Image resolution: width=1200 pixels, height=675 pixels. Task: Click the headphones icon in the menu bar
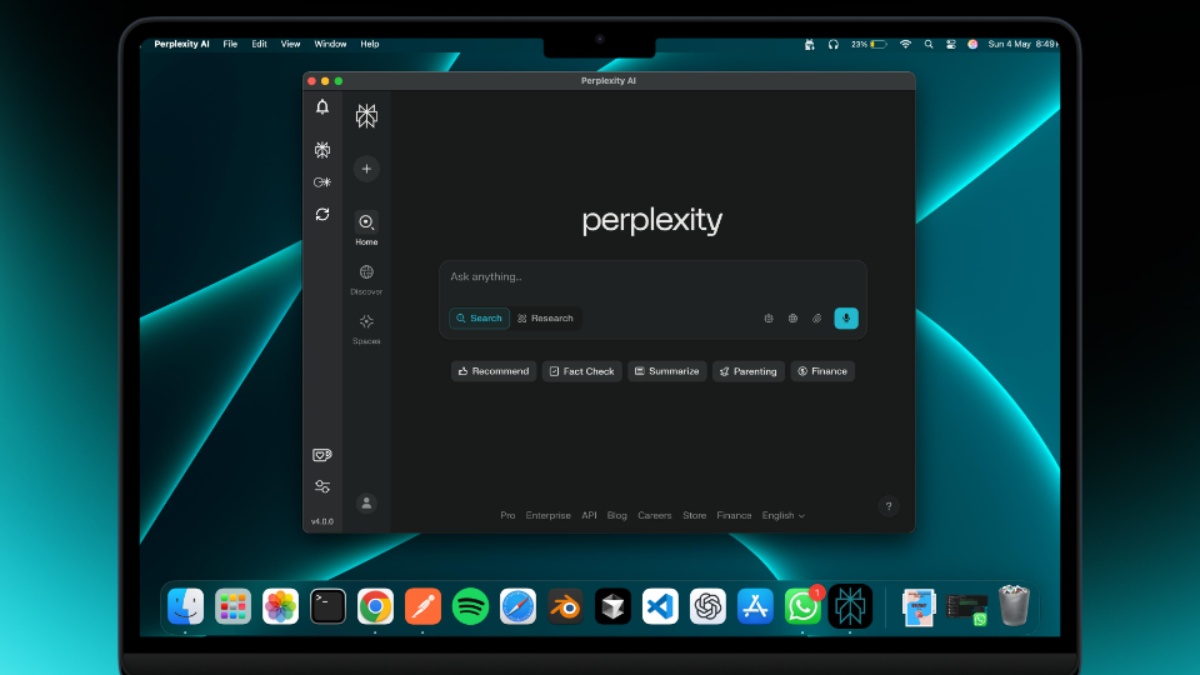click(833, 44)
